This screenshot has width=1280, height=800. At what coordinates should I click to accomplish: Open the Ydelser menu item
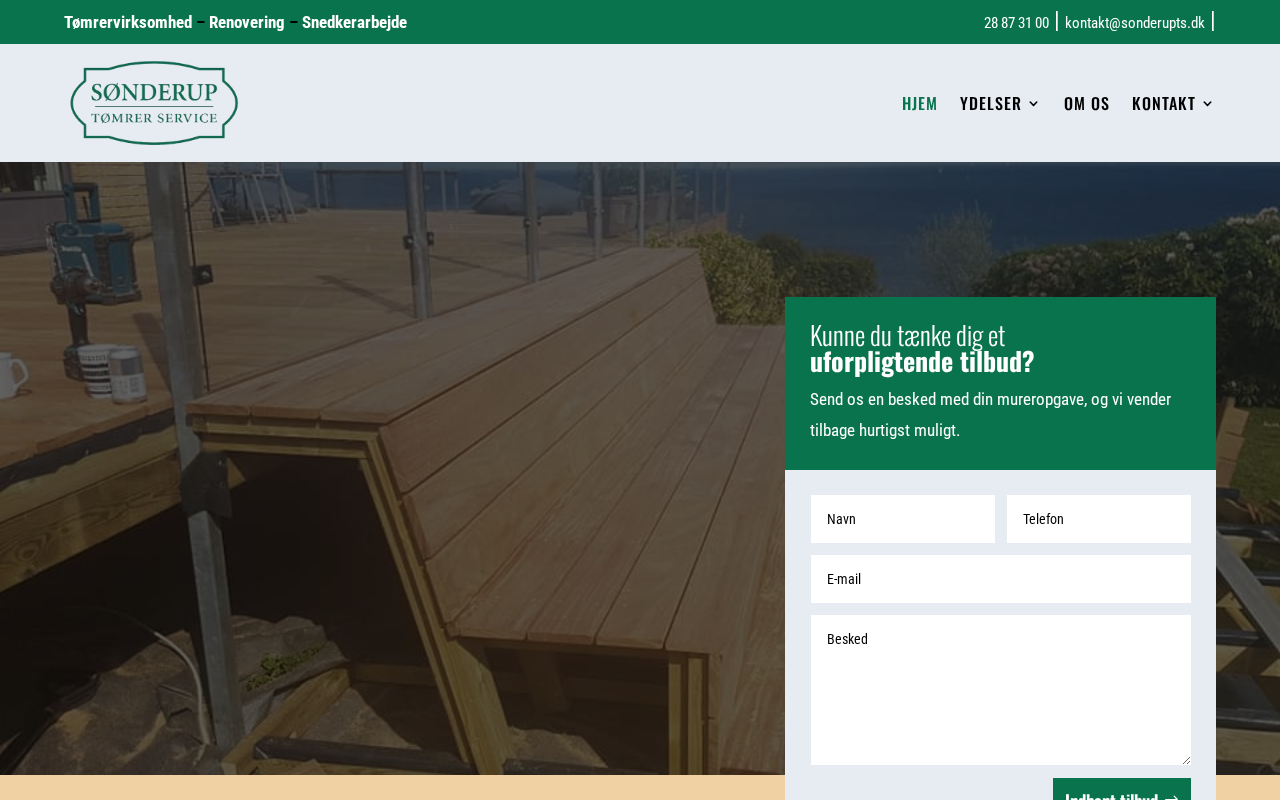click(x=991, y=103)
